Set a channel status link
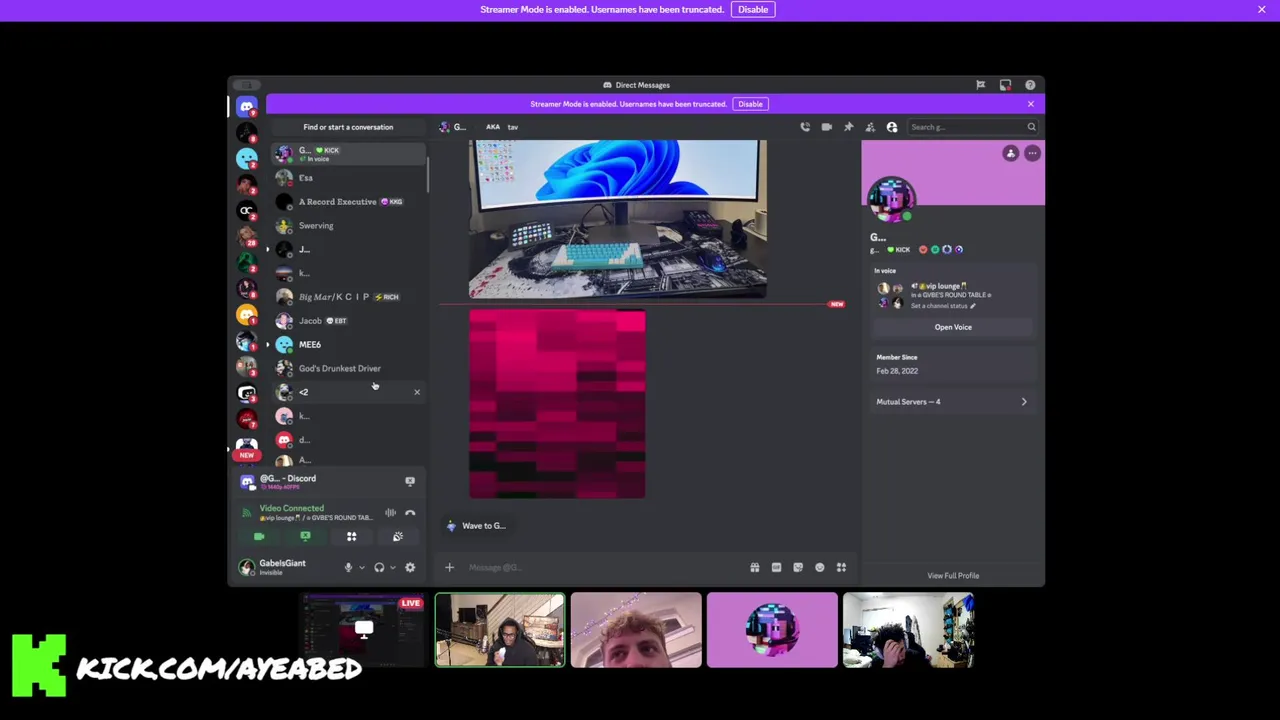1280x720 pixels. (x=942, y=306)
